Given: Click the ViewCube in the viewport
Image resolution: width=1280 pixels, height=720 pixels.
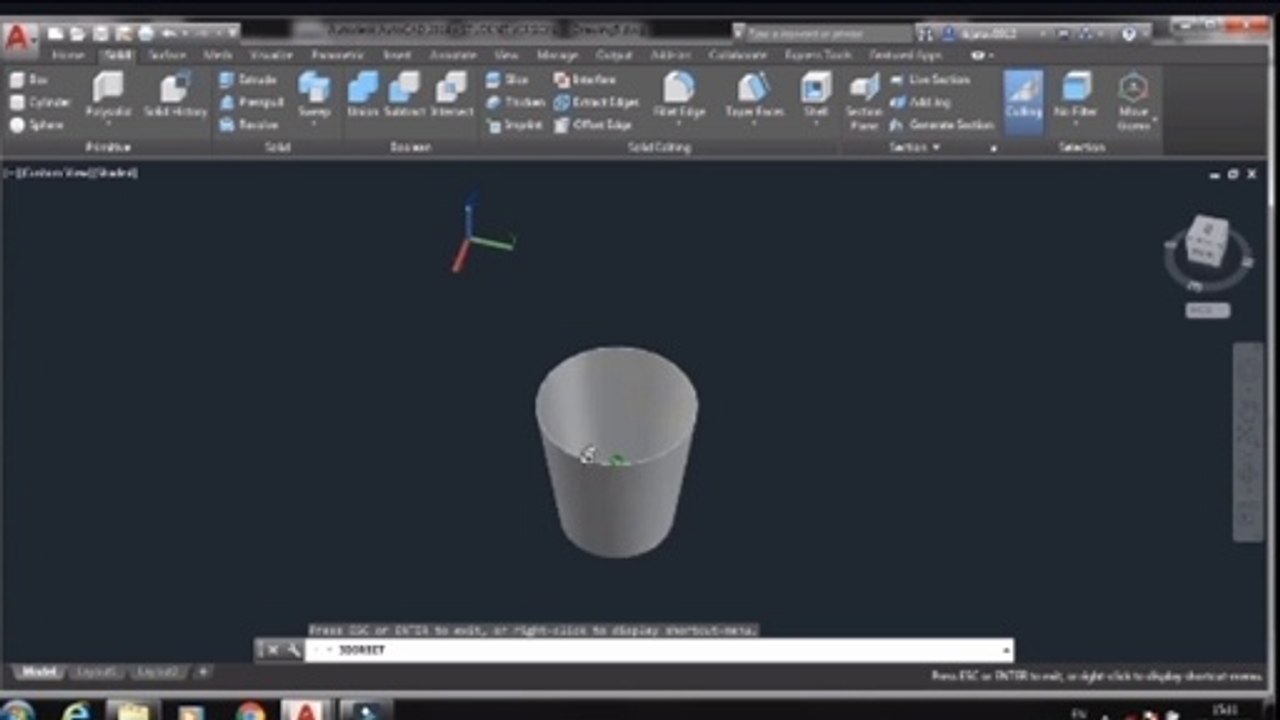Looking at the screenshot, I should click(x=1207, y=242).
